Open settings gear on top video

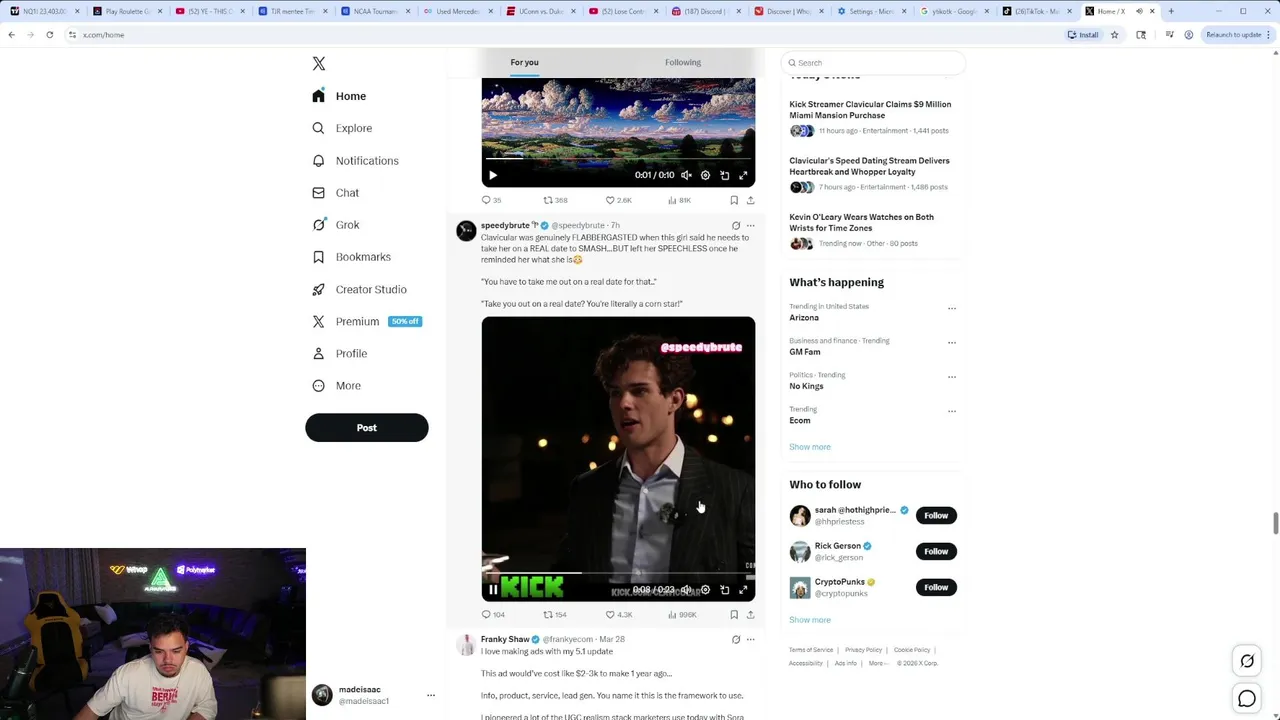point(705,175)
